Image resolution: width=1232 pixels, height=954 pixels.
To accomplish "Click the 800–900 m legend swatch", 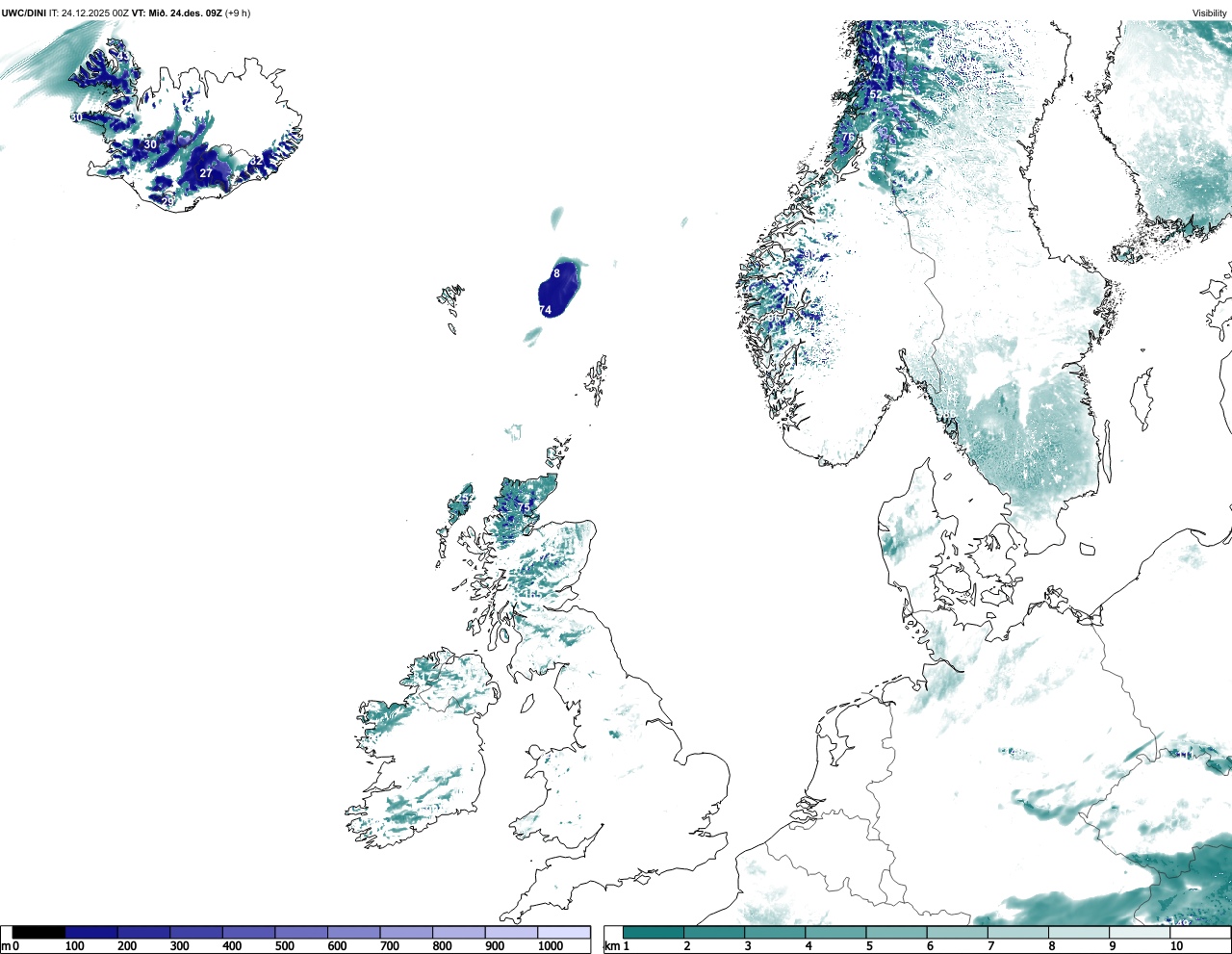I will pos(458,933).
